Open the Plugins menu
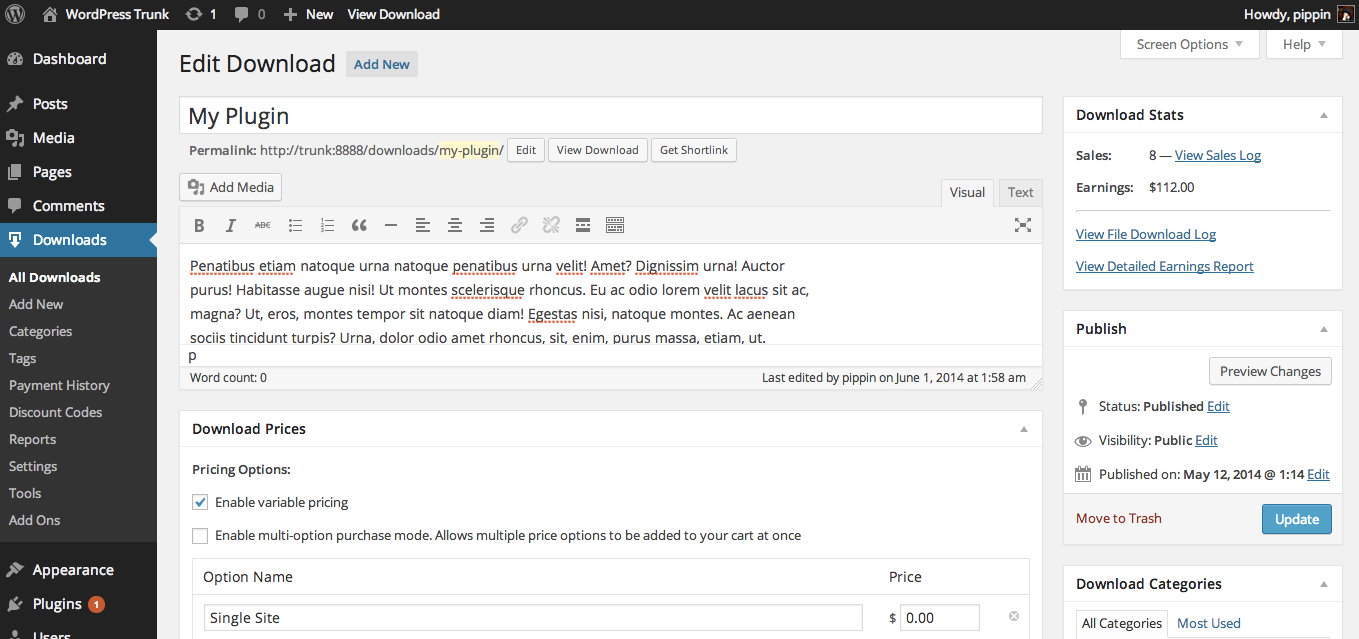1359x639 pixels. pos(78,604)
